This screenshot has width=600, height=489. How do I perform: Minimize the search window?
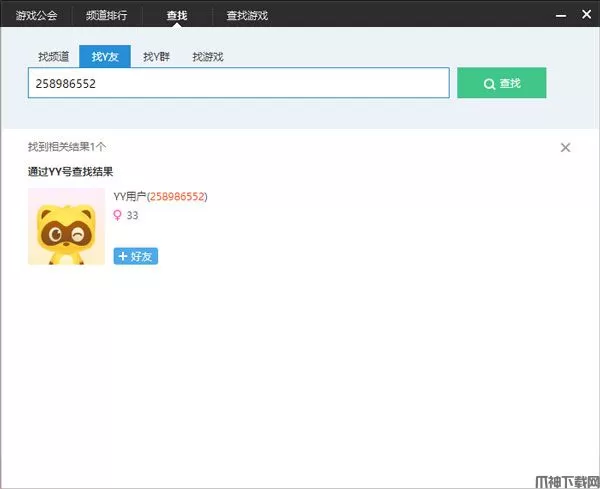[561, 16]
